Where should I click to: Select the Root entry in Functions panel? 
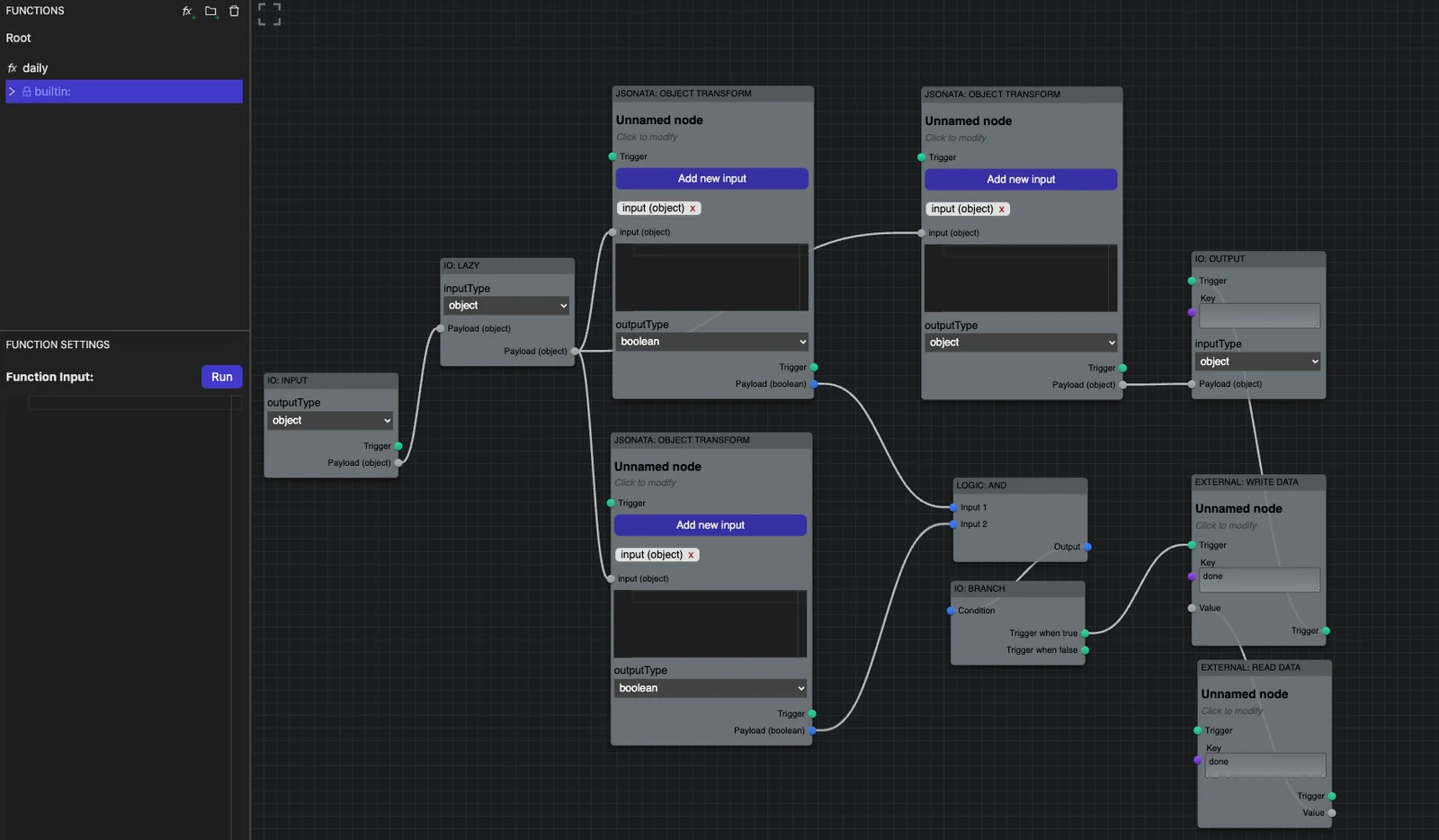coord(18,38)
